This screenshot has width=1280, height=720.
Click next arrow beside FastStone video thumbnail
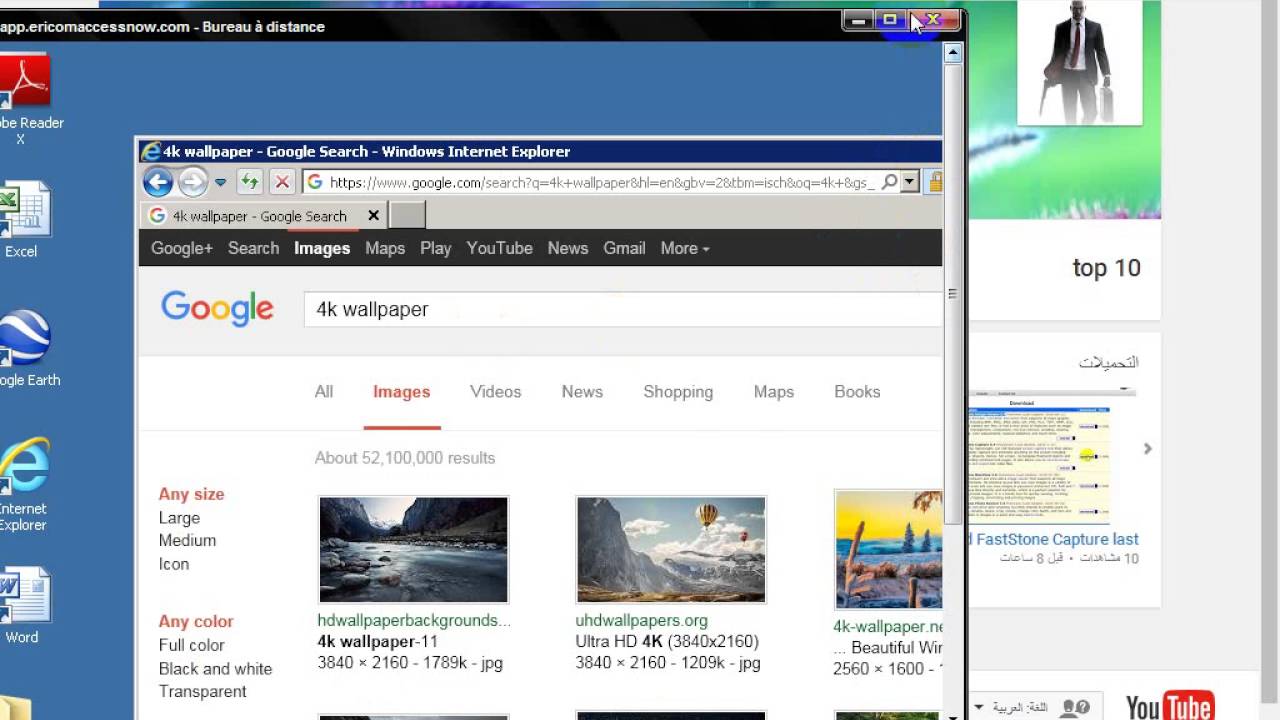pyautogui.click(x=1147, y=449)
